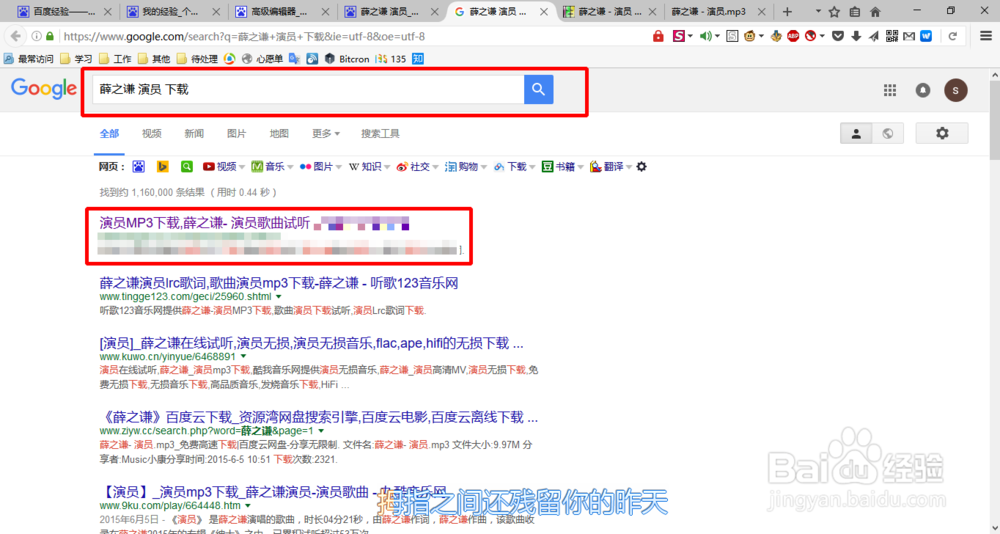Screen dimensions: 1000x534
Task: Select the hide private results globe toggle
Action: pos(887,133)
